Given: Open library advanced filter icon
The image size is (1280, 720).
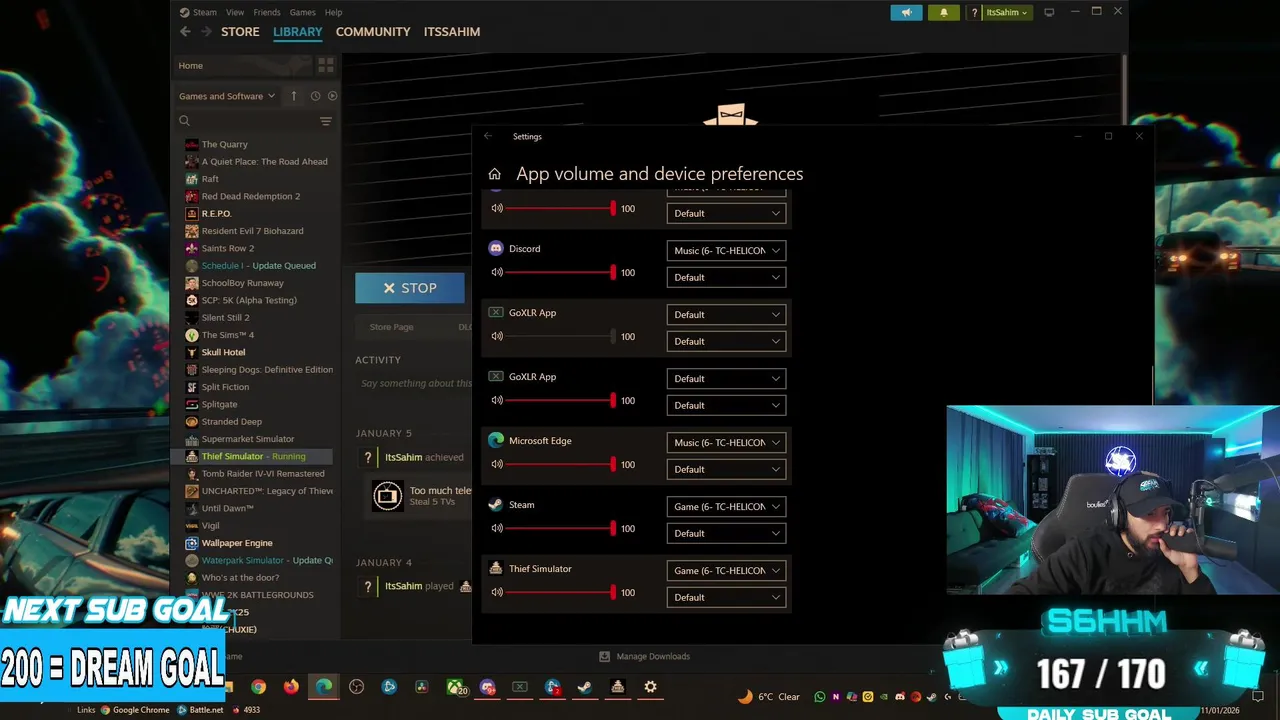Looking at the screenshot, I should [326, 121].
